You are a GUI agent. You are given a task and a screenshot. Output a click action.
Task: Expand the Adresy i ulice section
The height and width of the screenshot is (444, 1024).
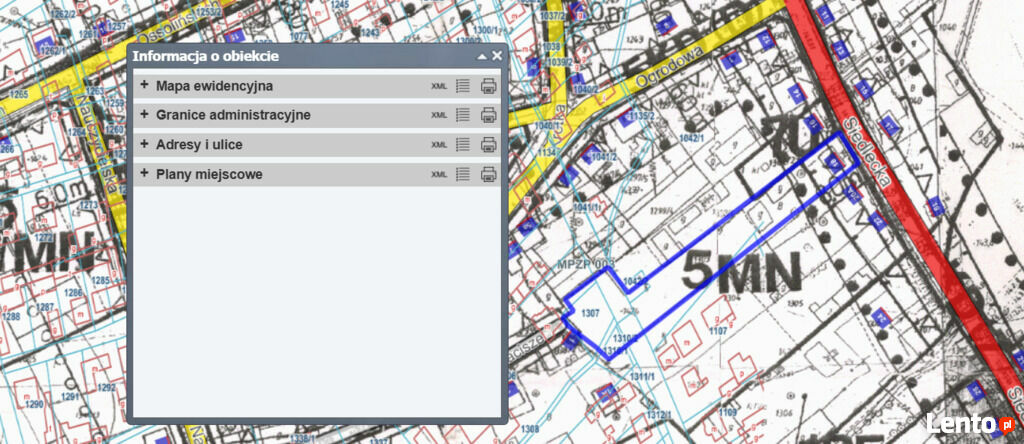(x=145, y=144)
